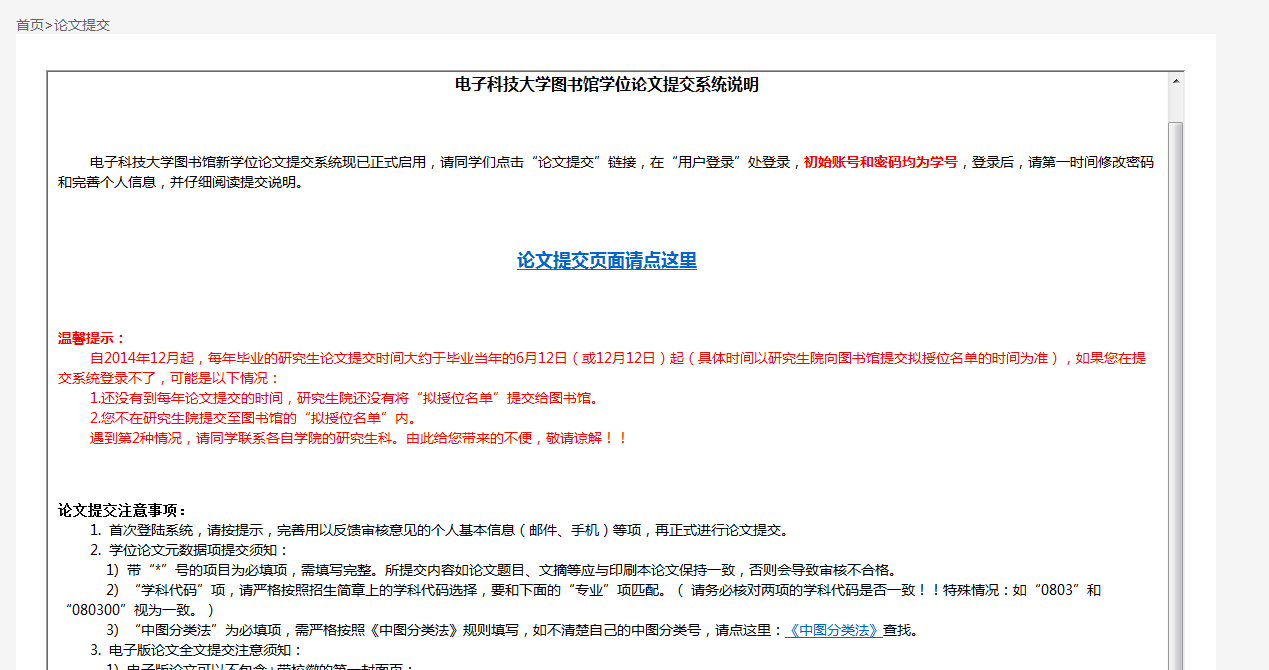Viewport: 1269px width, 670px height.
Task: Click the red 温馨提示： heading
Action: [x=92, y=338]
